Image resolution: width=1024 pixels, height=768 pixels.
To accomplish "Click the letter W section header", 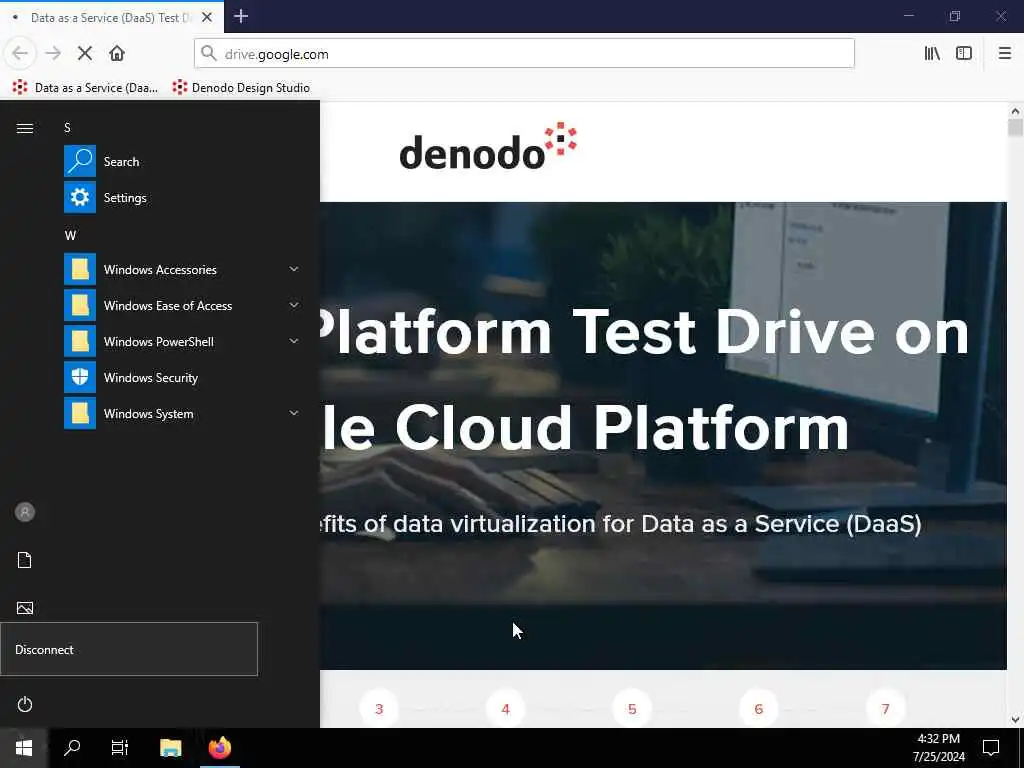I will click(70, 235).
